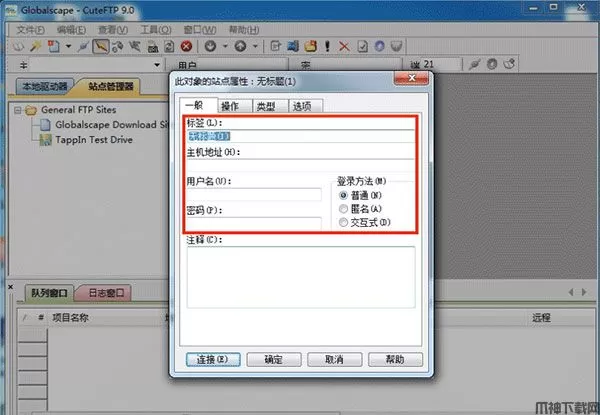Launch the Connection Wizard wand icon
The height and width of the screenshot is (415, 600).
pos(36,47)
